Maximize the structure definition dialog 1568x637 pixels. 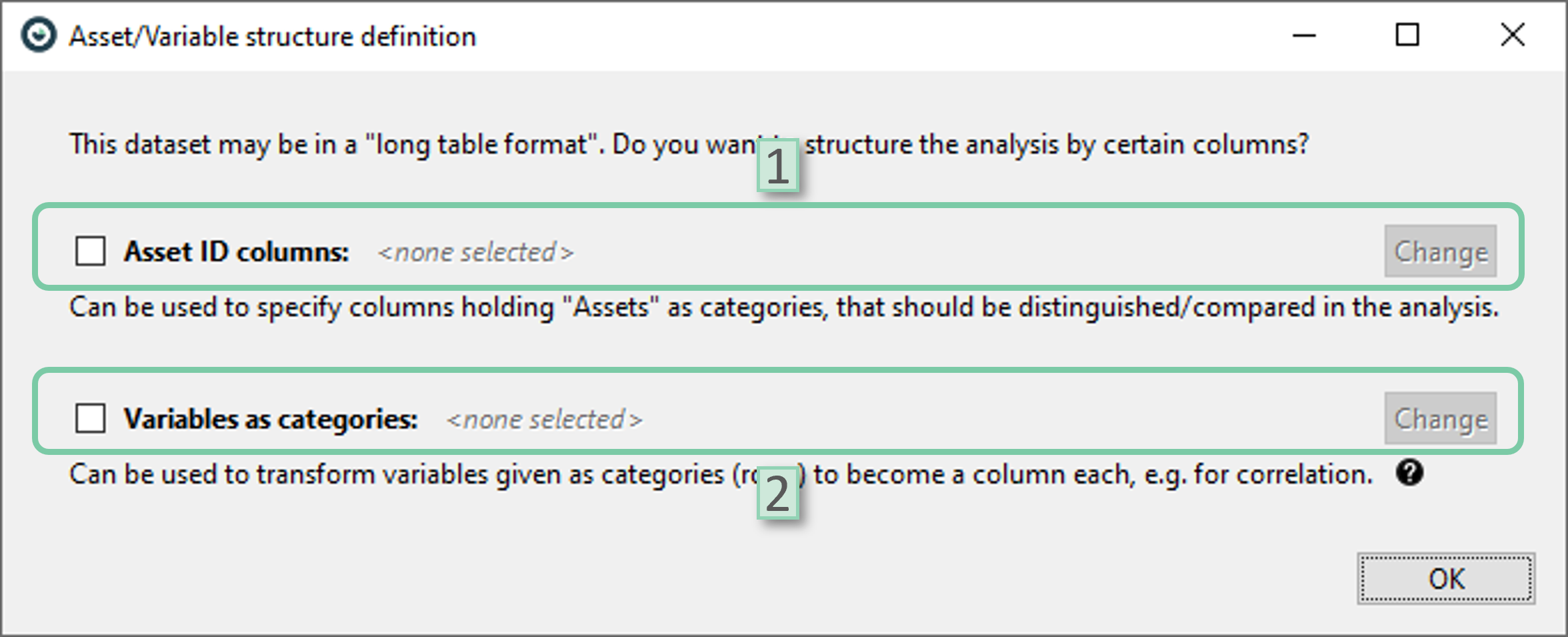tap(1407, 35)
